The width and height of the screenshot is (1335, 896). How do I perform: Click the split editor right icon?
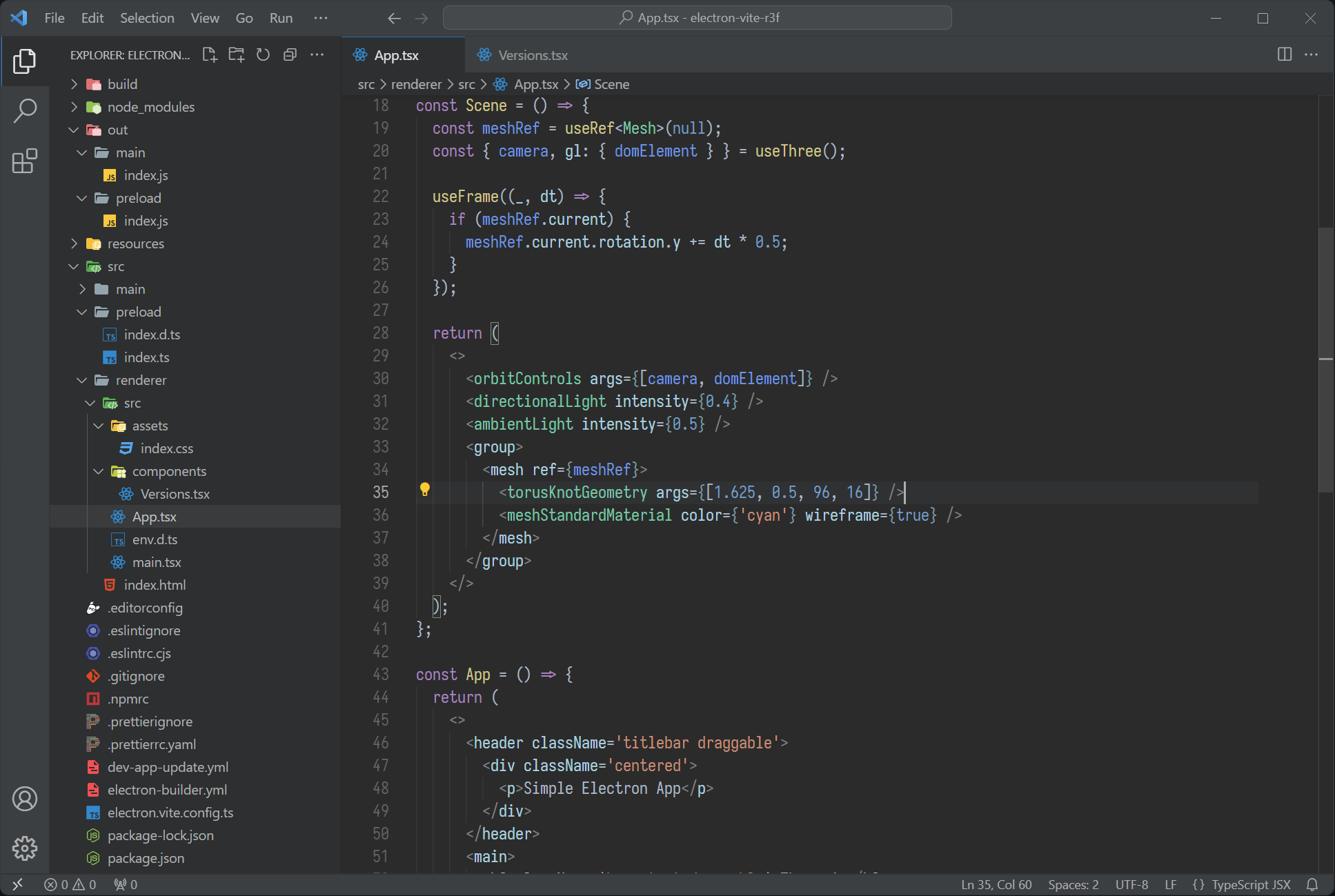(1284, 54)
